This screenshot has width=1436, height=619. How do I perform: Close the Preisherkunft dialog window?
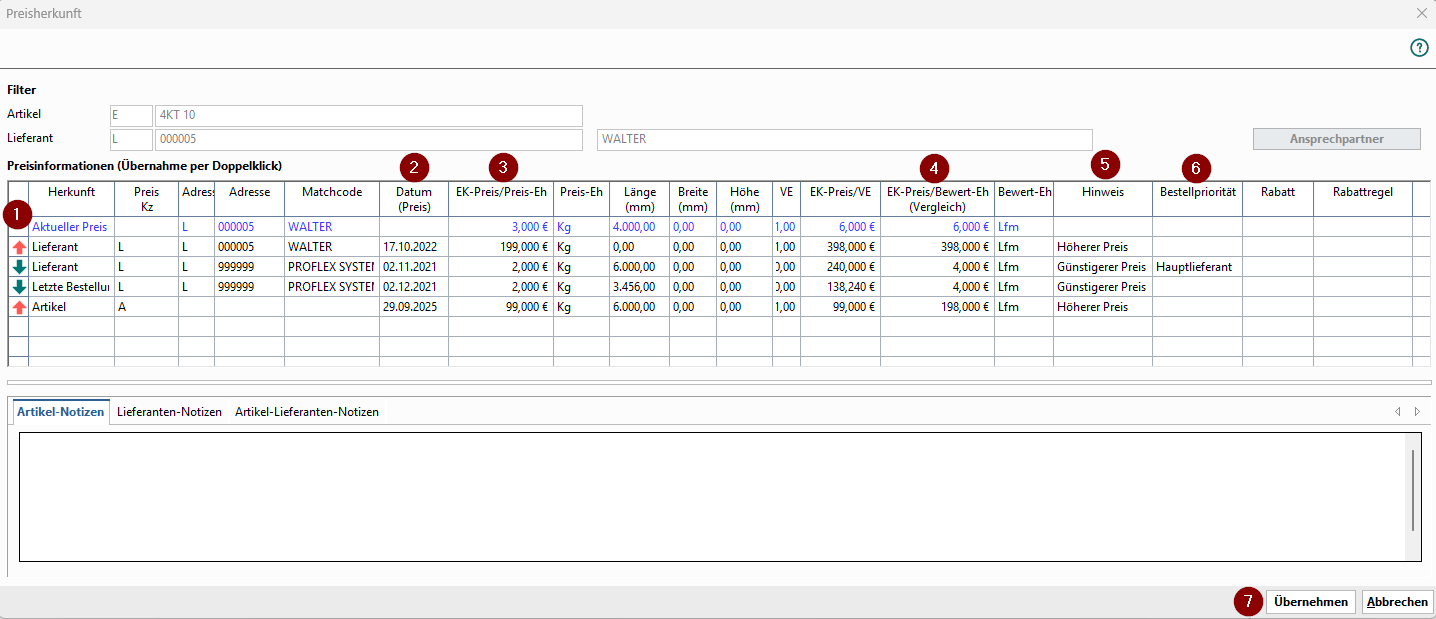[x=1421, y=14]
